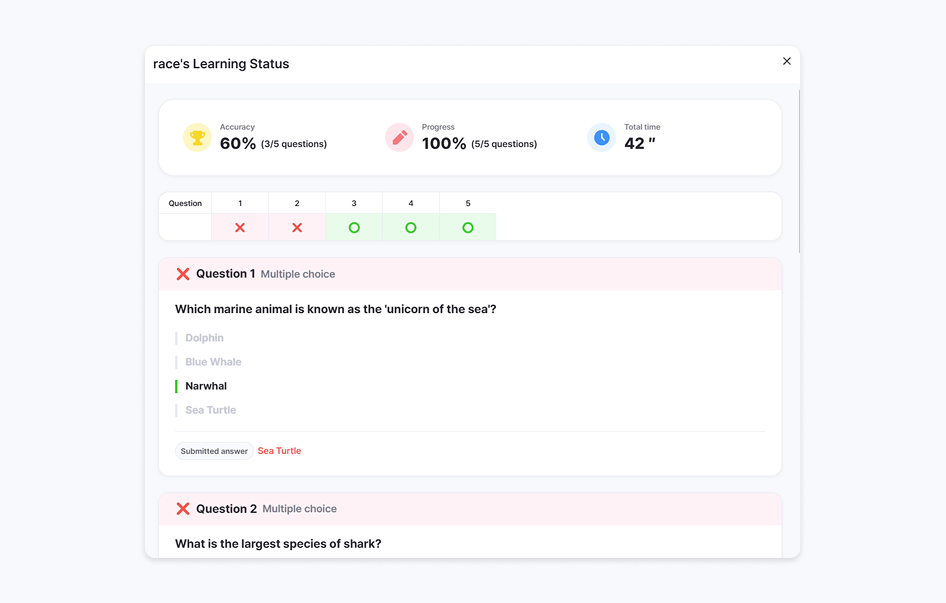Screen dimensions: 946x603
Task: Click the blue clock Total time icon
Action: pyautogui.click(x=602, y=138)
